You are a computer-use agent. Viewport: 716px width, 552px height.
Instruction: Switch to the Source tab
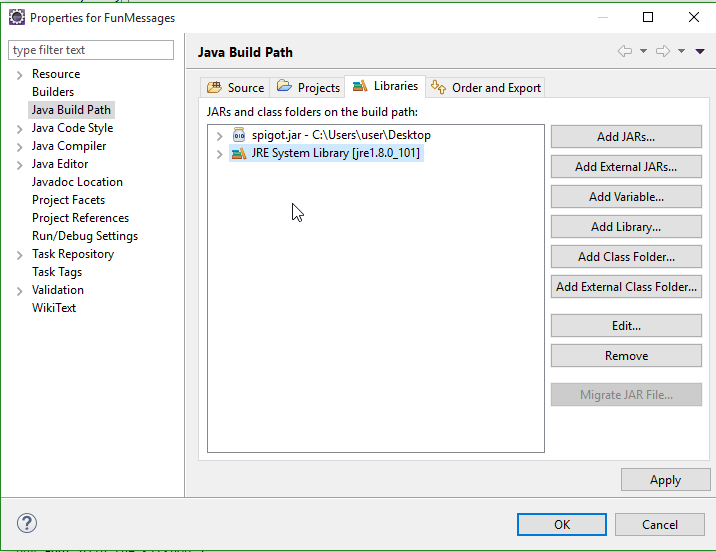pos(235,87)
